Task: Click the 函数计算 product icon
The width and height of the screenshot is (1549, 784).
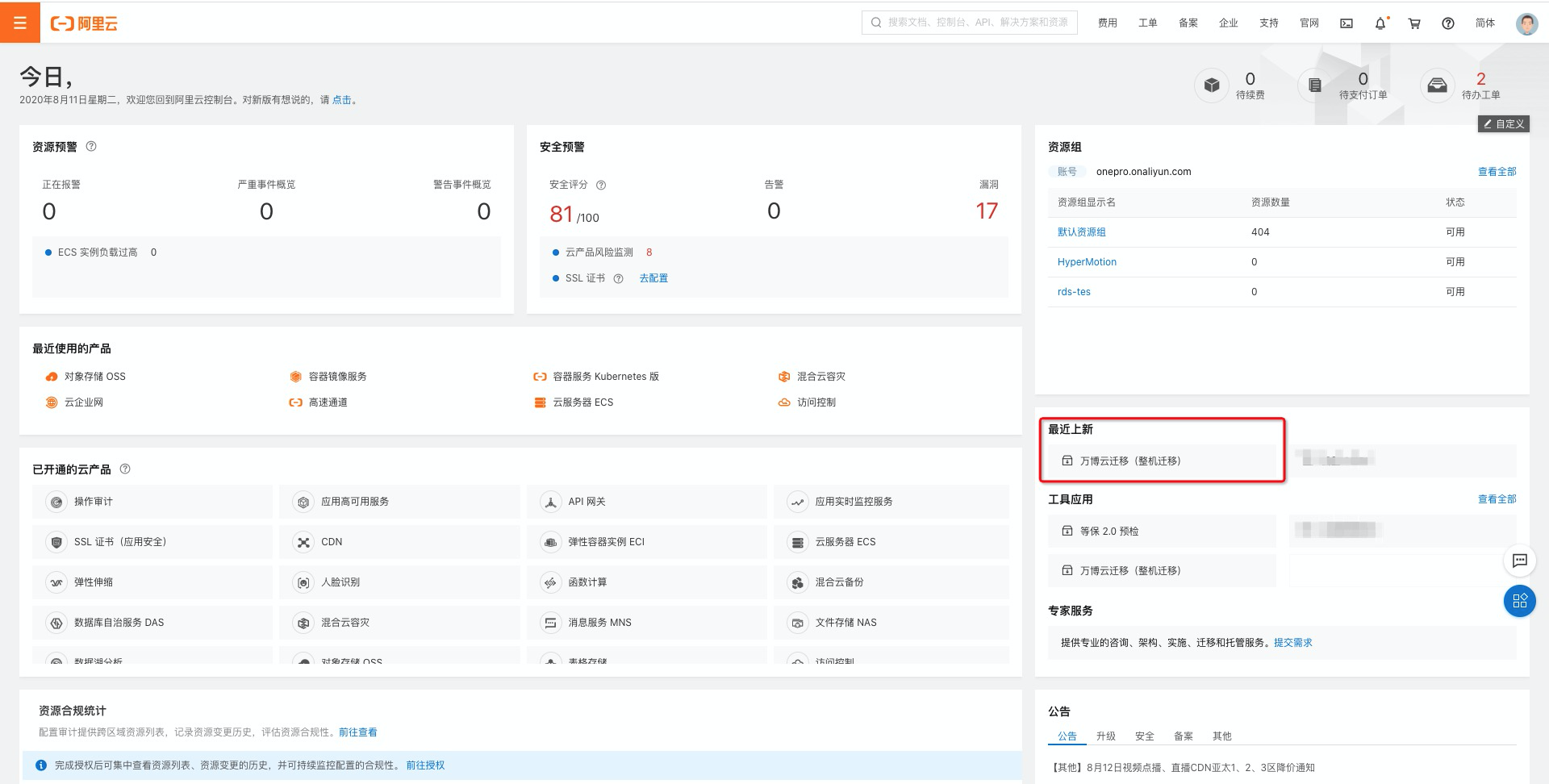Action: [550, 583]
